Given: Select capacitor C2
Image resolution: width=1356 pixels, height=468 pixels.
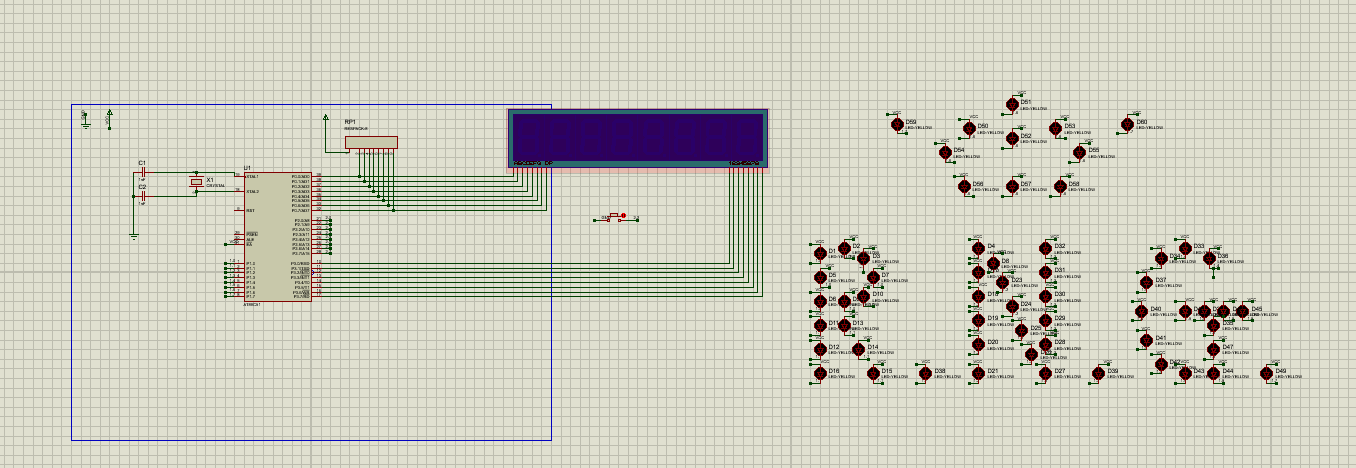Looking at the screenshot, I should [x=142, y=196].
